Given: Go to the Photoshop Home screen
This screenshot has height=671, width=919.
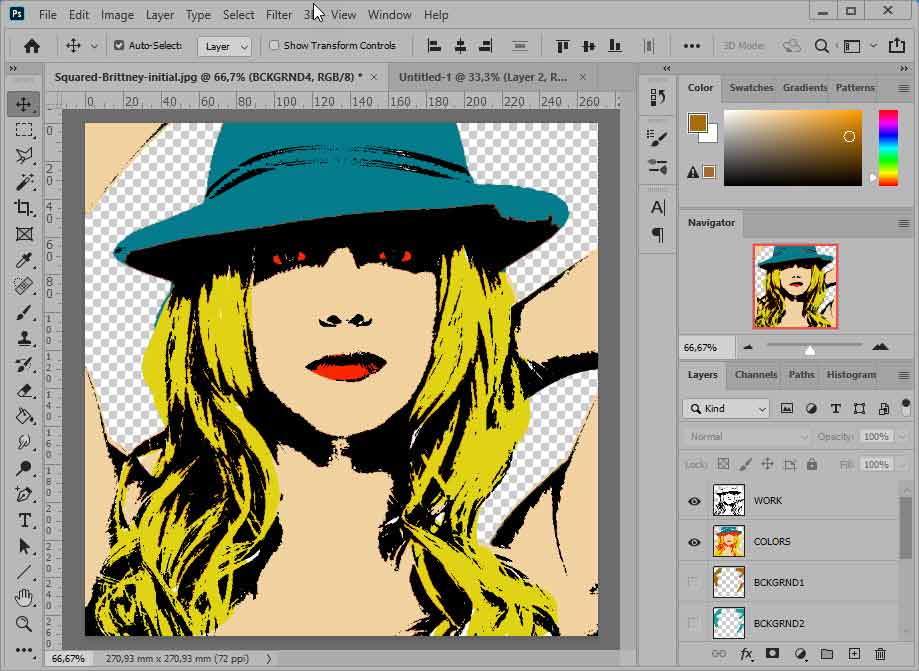Looking at the screenshot, I should coord(32,46).
